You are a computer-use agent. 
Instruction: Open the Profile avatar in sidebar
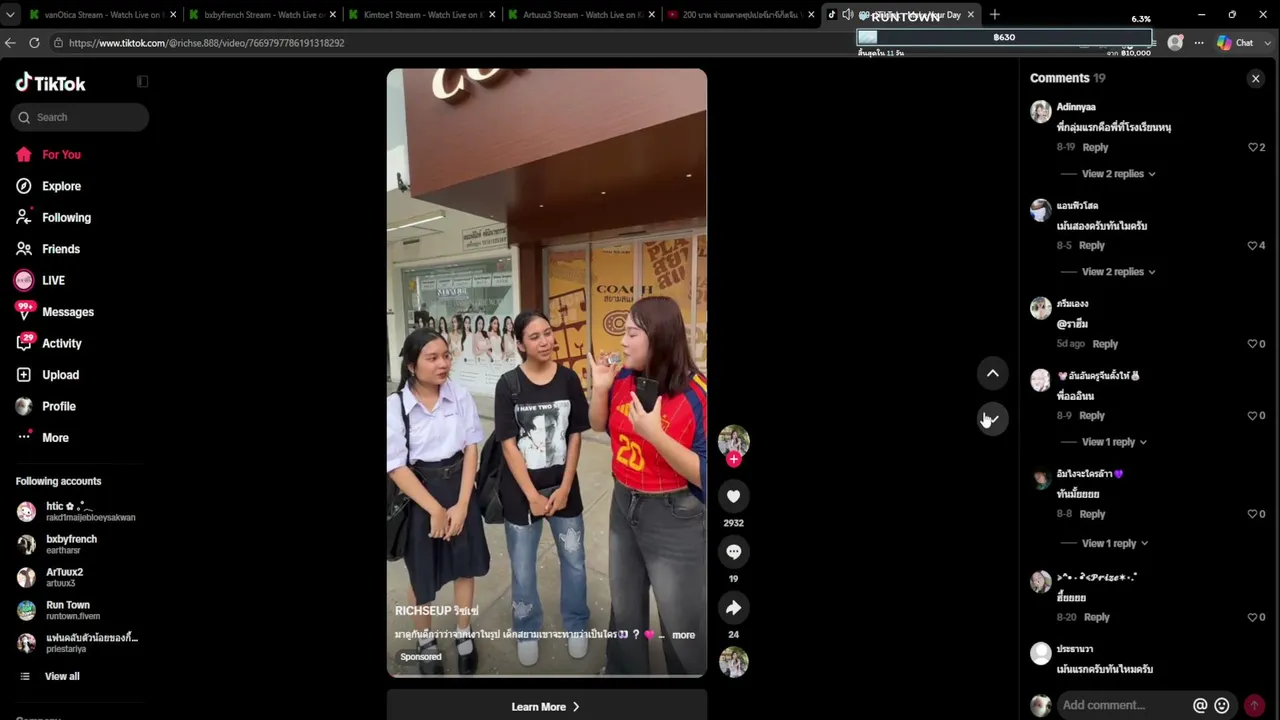coord(24,406)
